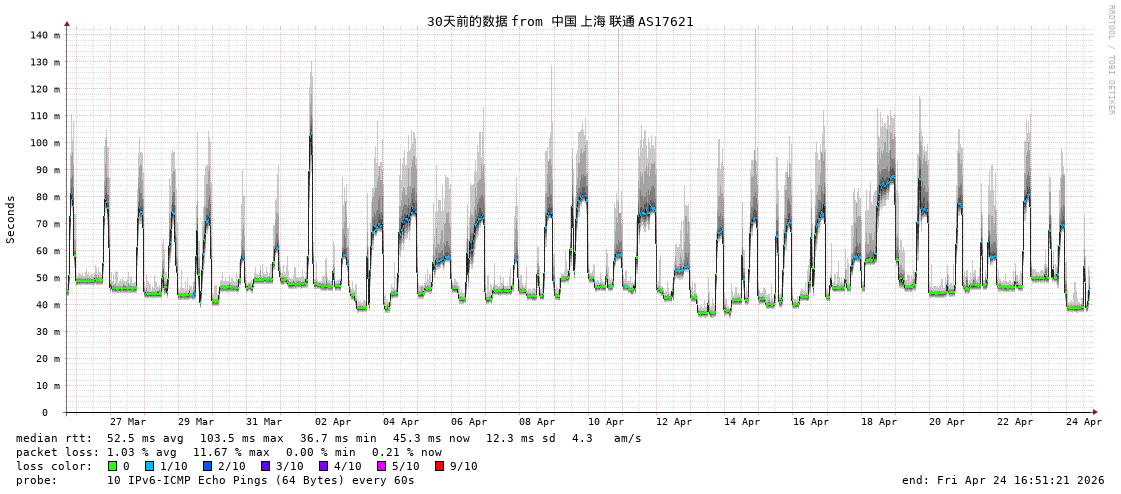This screenshot has height=494, width=1121.
Task: Click the end timestamp Fri Apr 24
Action: 1003,480
